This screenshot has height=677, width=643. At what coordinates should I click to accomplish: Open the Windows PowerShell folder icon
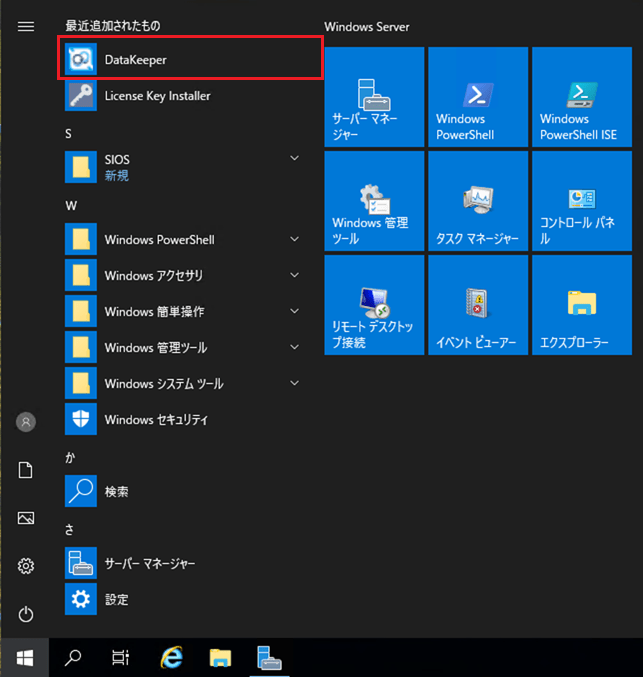81,239
